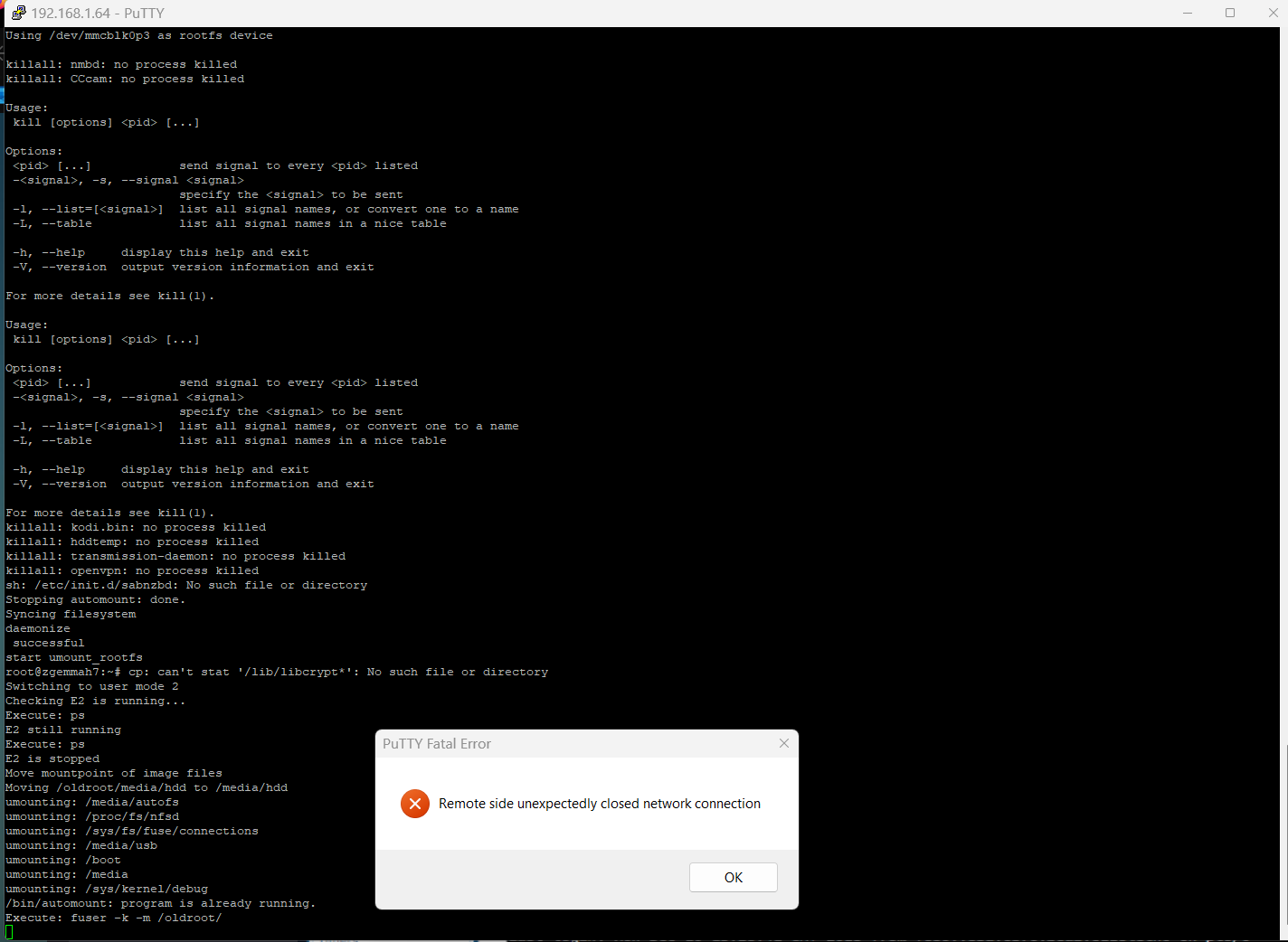The height and width of the screenshot is (942, 1288).
Task: Click the "Syncing filesystem" line
Action: point(71,614)
